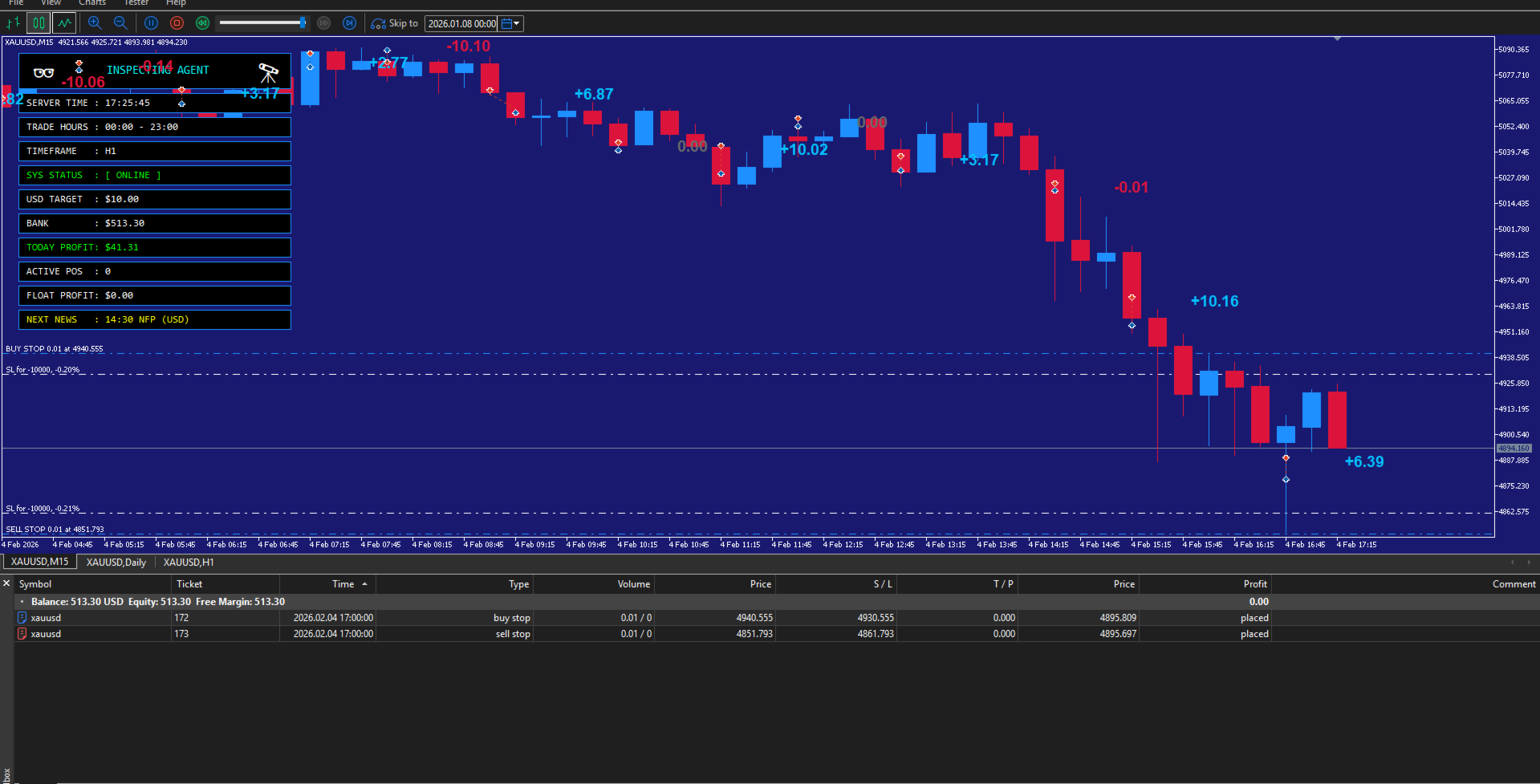Screen dimensions: 1540x784
Task: Zoom out of the chart
Action: (x=120, y=23)
